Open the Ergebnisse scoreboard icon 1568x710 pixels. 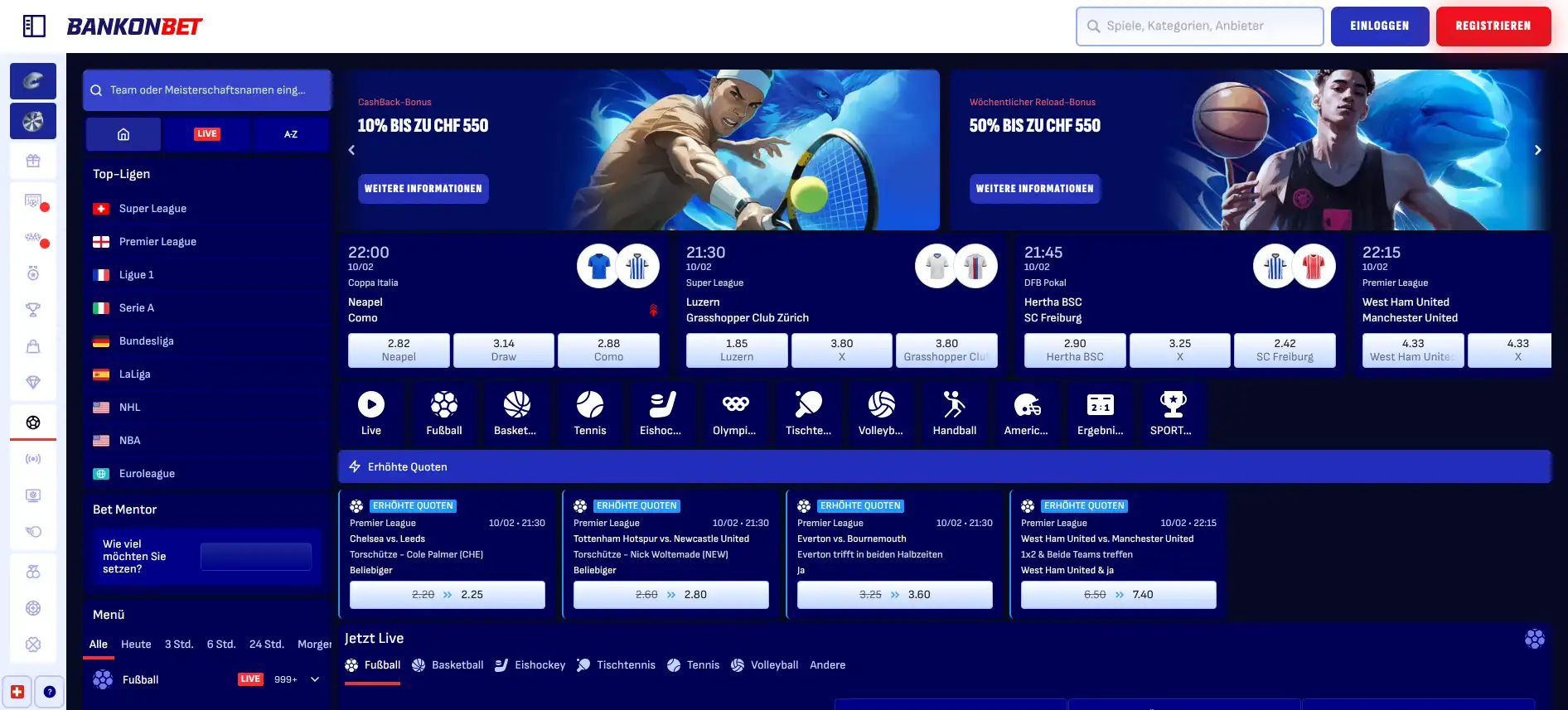pyautogui.click(x=1100, y=413)
